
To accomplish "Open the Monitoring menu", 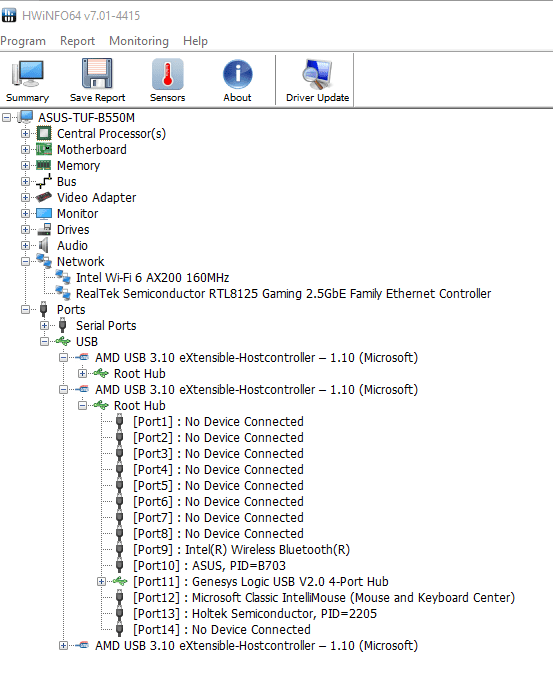I will click(x=139, y=41).
